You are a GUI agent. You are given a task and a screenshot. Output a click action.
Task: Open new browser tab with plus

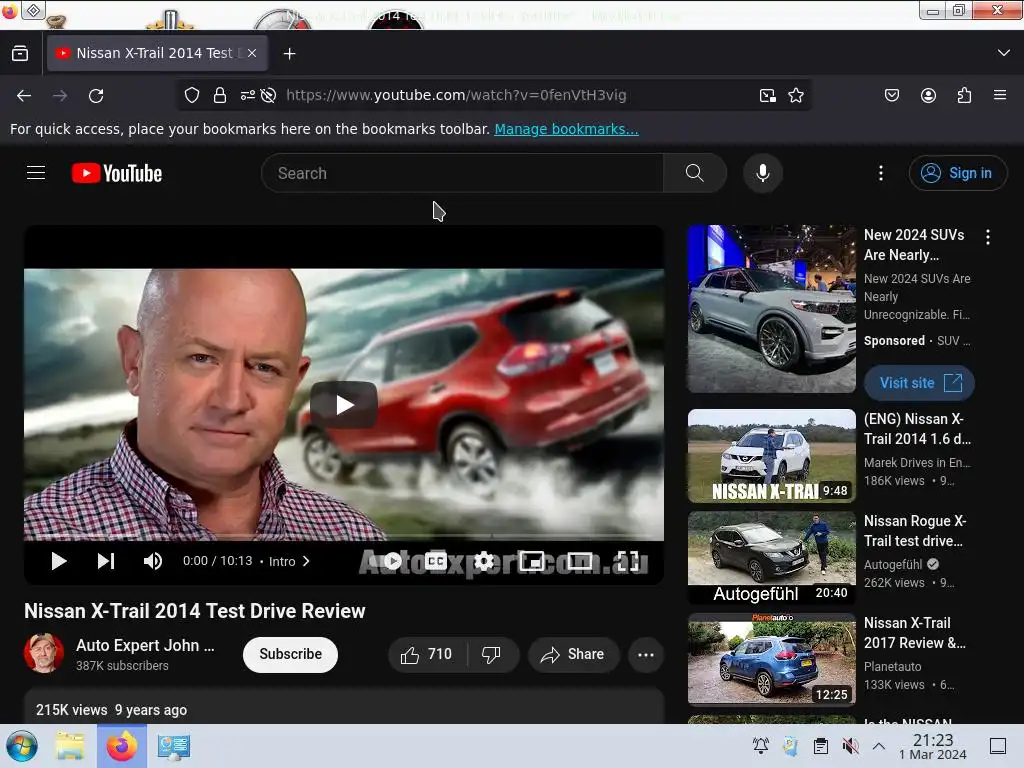[289, 54]
